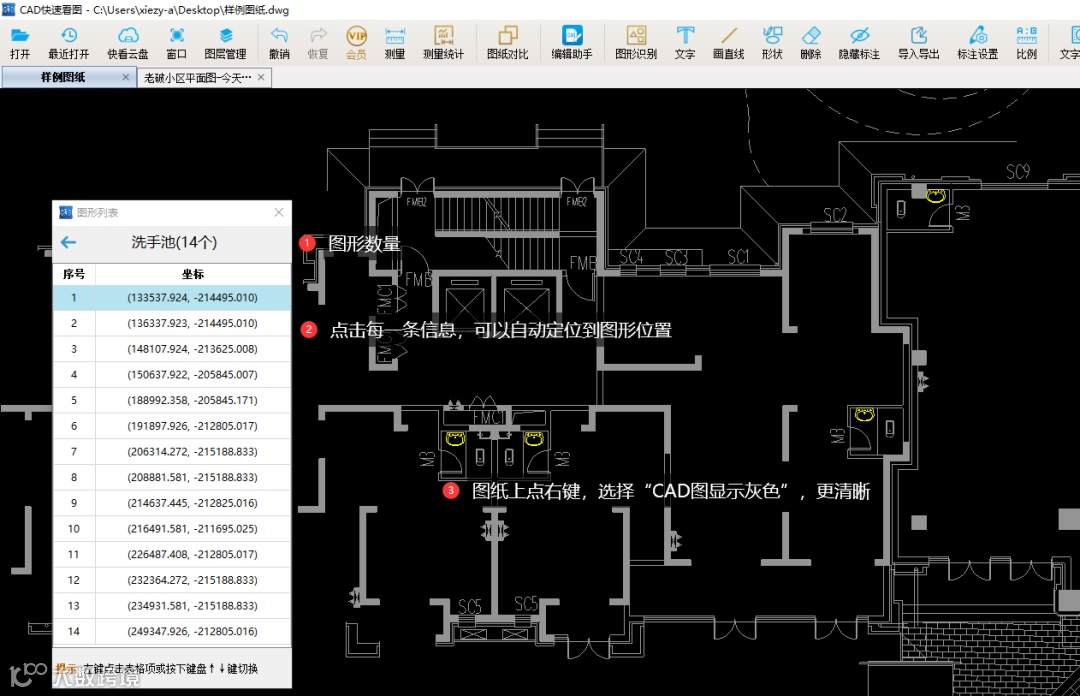Select row 7 coordinate (206314.272, -215188.833)
Image resolution: width=1080 pixels, height=696 pixels.
point(192,451)
